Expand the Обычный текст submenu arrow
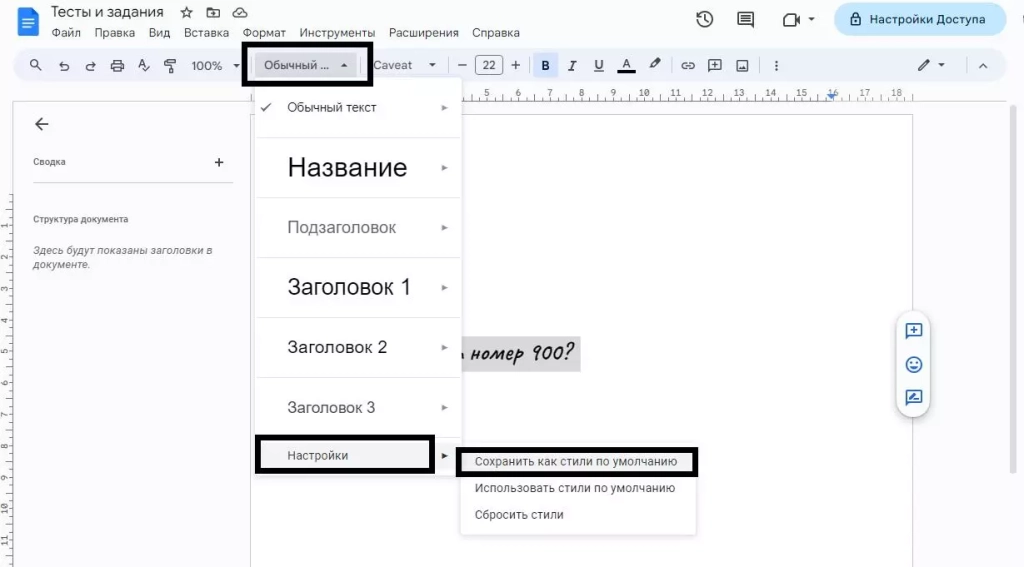The height and width of the screenshot is (567, 1024). tap(444, 108)
